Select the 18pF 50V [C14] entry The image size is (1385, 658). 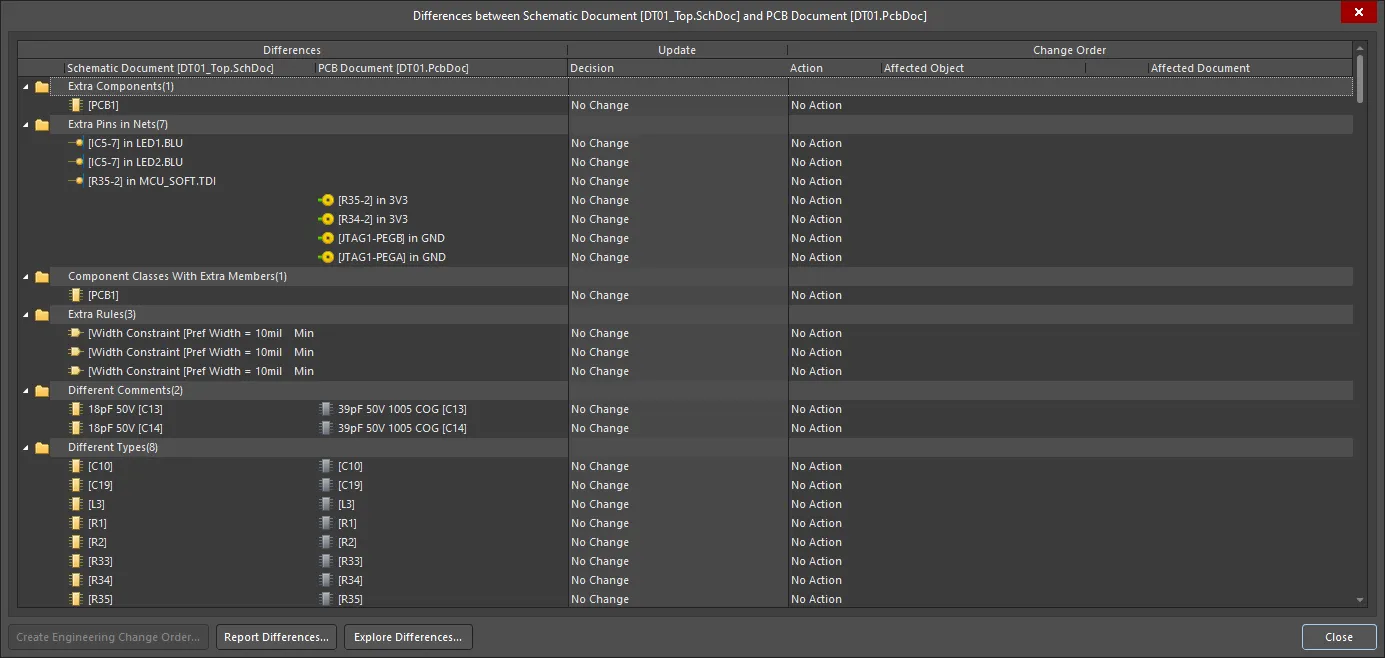click(125, 428)
